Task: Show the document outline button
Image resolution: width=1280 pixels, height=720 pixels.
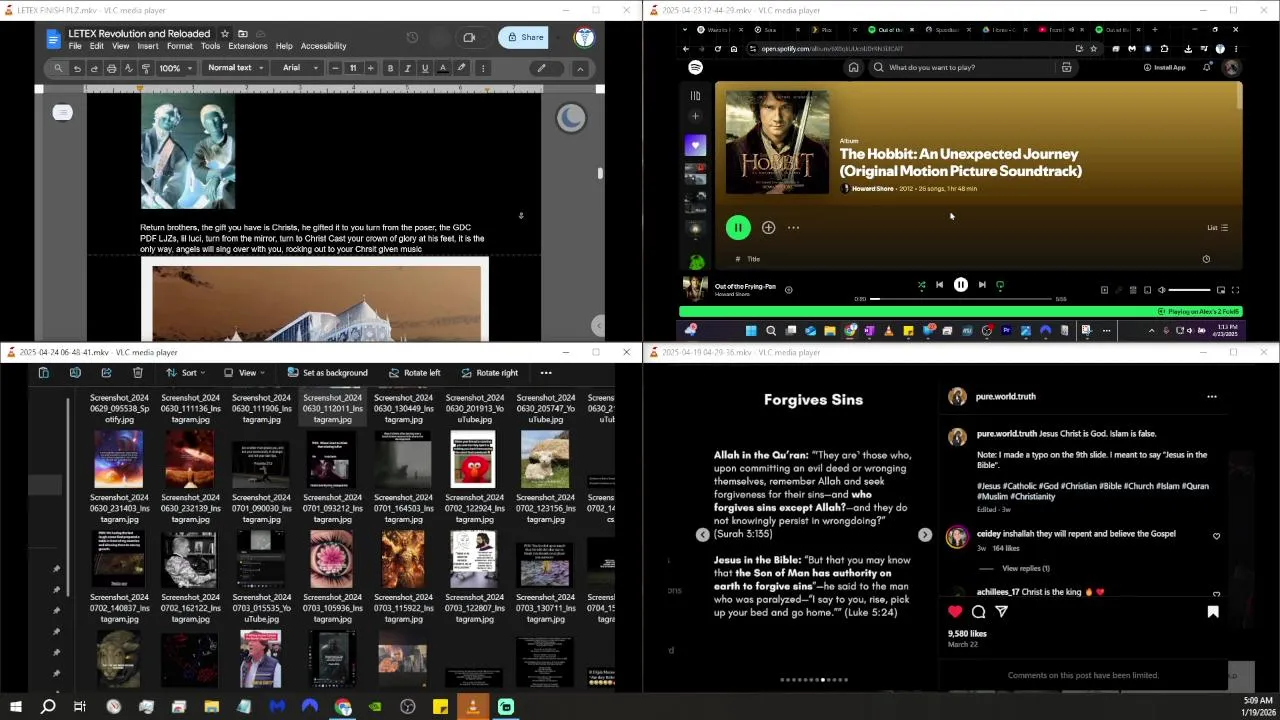Action: (x=63, y=112)
